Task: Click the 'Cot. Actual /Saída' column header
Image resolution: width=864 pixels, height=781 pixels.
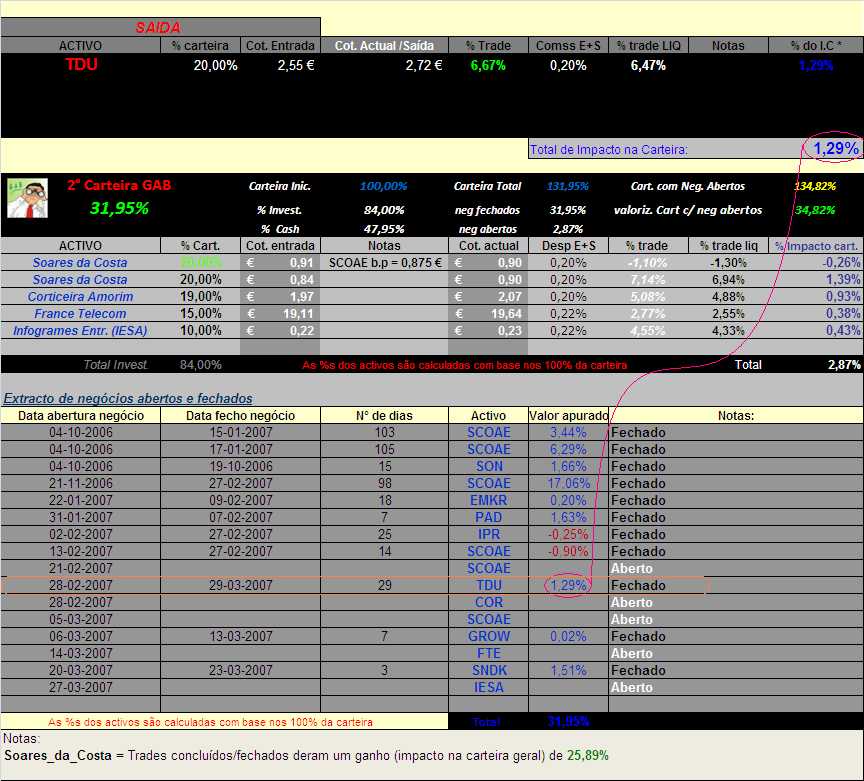Action: 384,45
